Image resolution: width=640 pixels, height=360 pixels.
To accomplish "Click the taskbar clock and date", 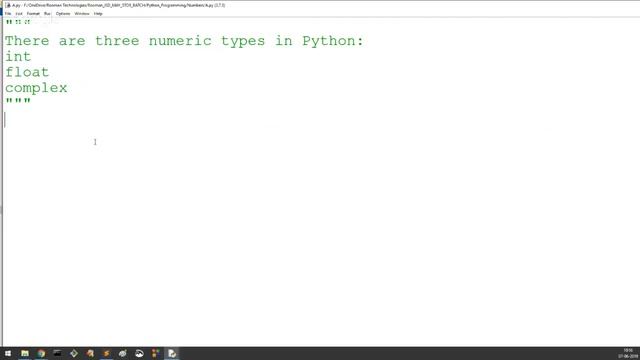I will (629, 353).
